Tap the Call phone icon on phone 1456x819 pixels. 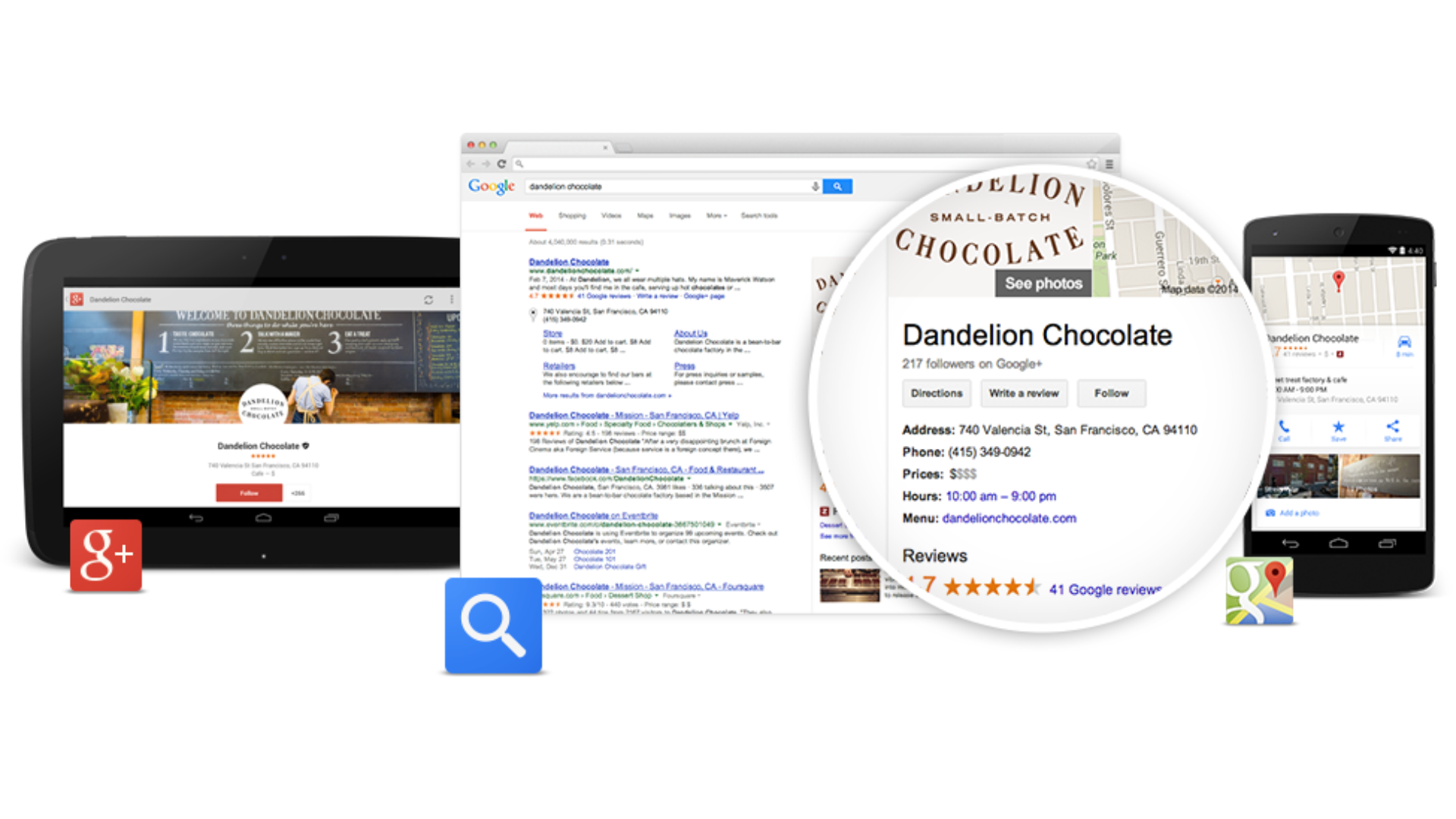pos(1284,430)
